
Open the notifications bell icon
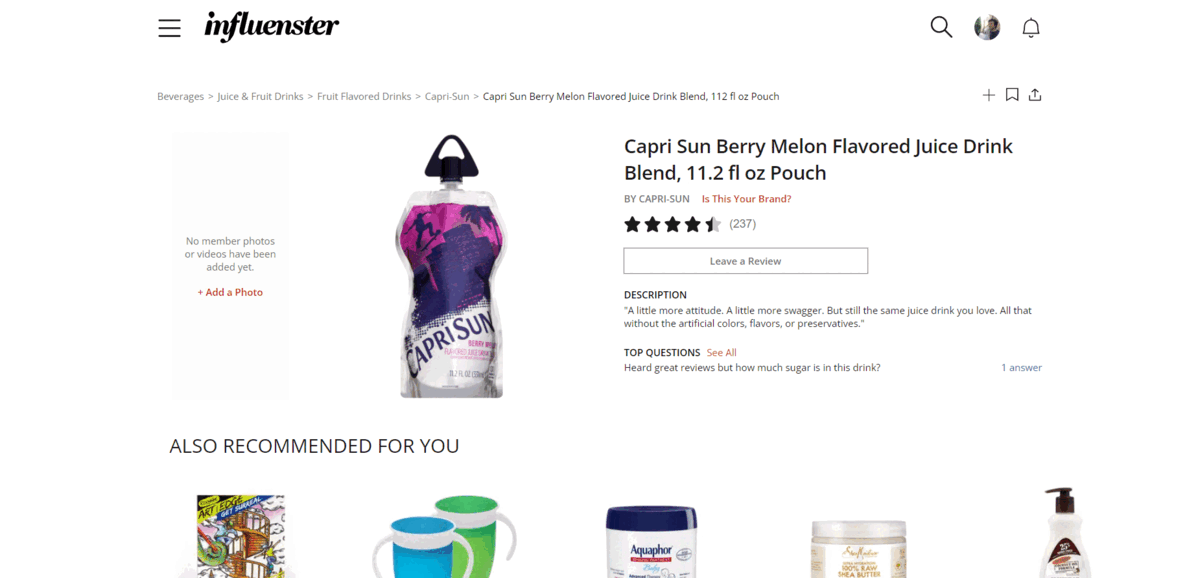(1031, 28)
